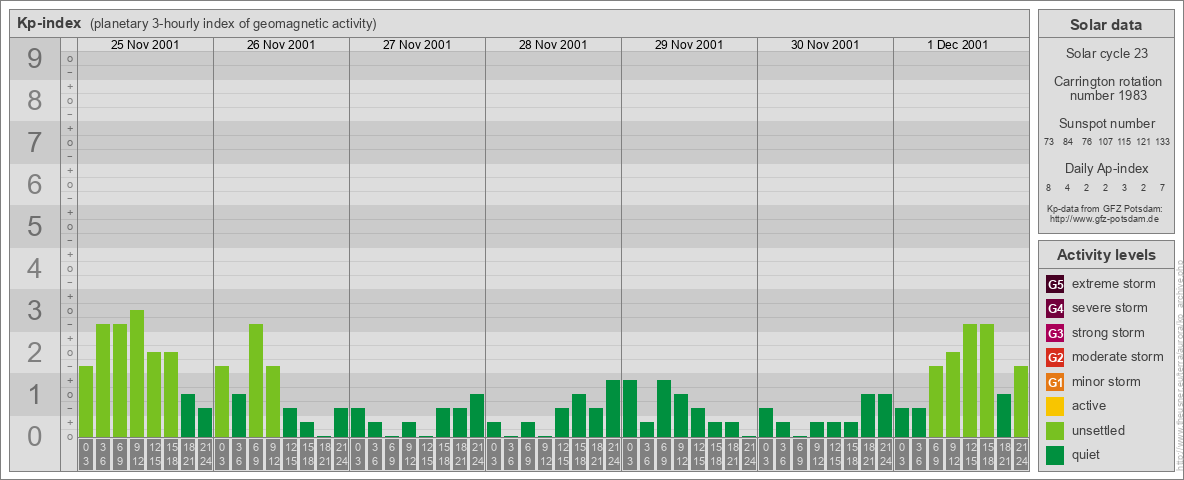Click the 'quiet' legend label
1184x480 pixels.
click(x=1087, y=455)
